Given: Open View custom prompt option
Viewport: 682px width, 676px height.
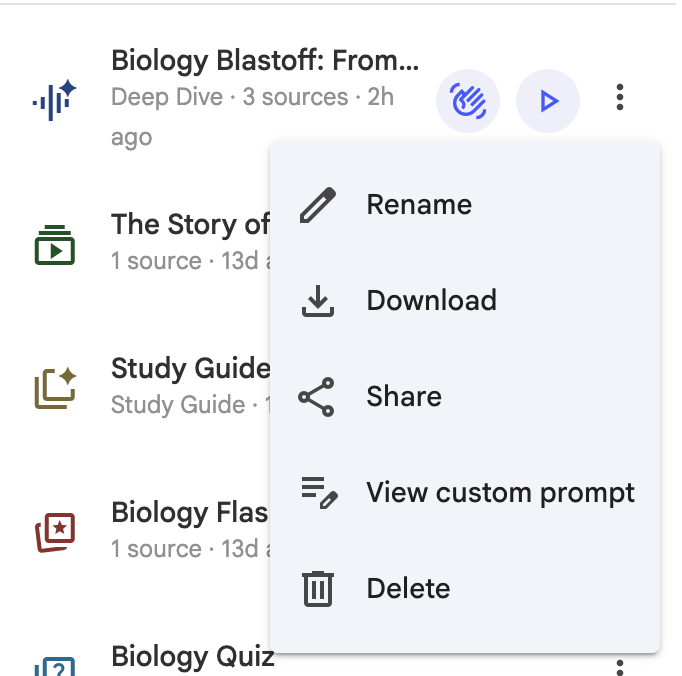Looking at the screenshot, I should coord(500,493).
